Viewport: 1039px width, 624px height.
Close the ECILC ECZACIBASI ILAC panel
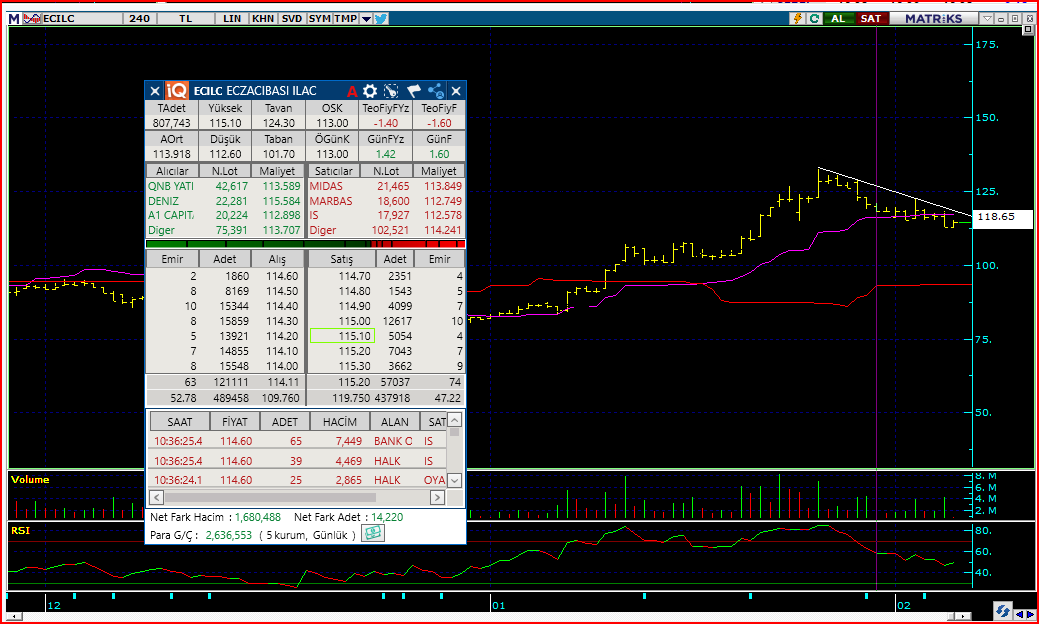[456, 91]
